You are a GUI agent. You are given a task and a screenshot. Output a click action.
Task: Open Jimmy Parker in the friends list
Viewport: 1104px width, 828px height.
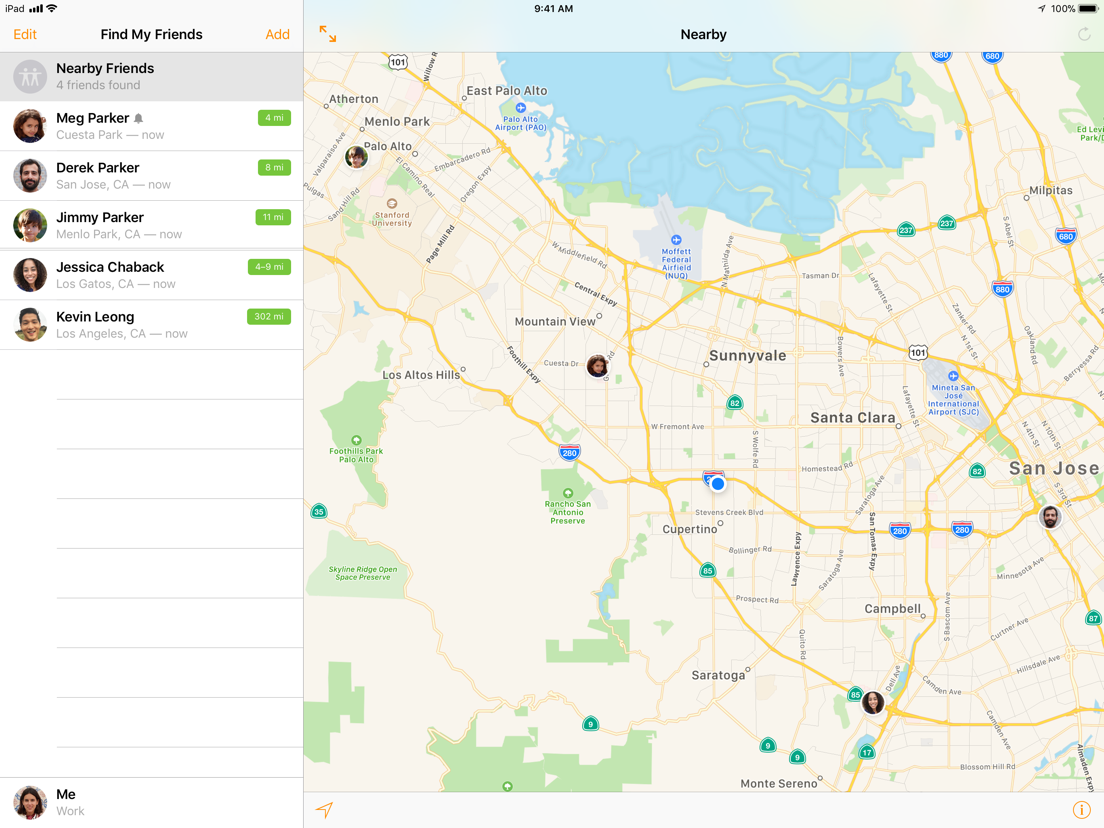pos(151,225)
